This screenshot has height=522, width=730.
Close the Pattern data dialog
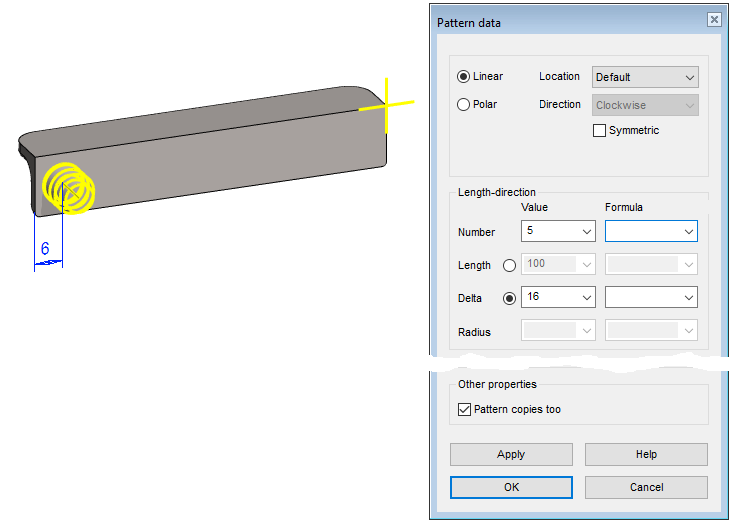point(713,20)
